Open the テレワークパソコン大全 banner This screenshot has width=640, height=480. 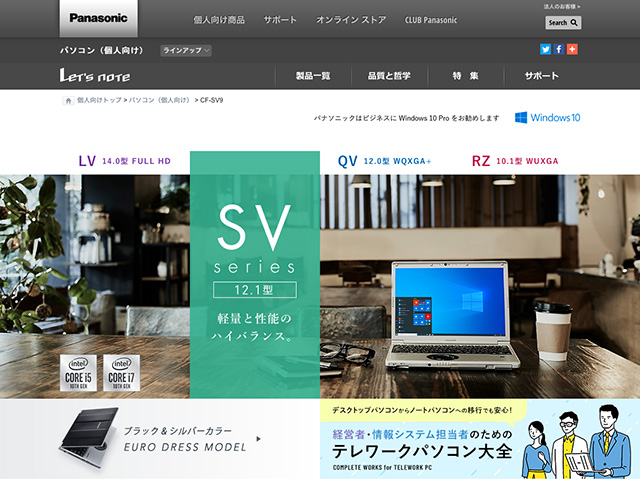480,439
